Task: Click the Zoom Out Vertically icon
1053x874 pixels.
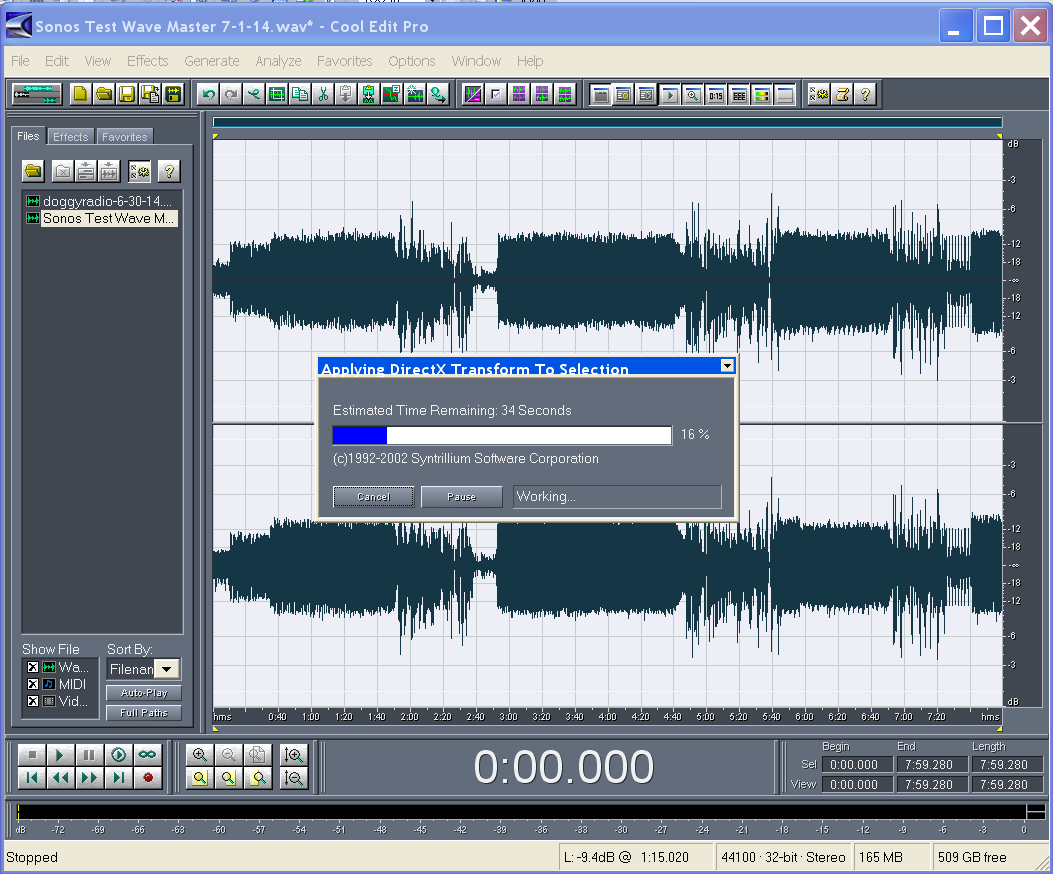Action: coord(293,778)
